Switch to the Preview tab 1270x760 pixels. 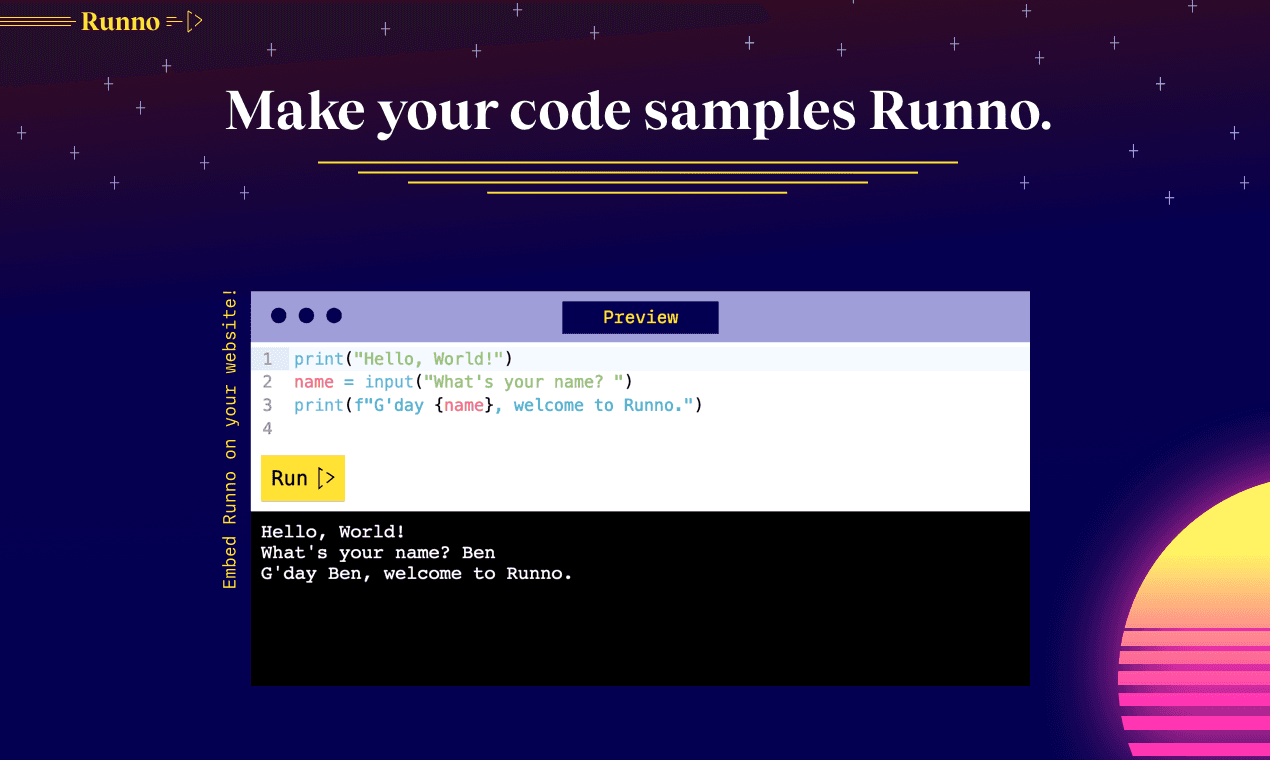[x=640, y=317]
